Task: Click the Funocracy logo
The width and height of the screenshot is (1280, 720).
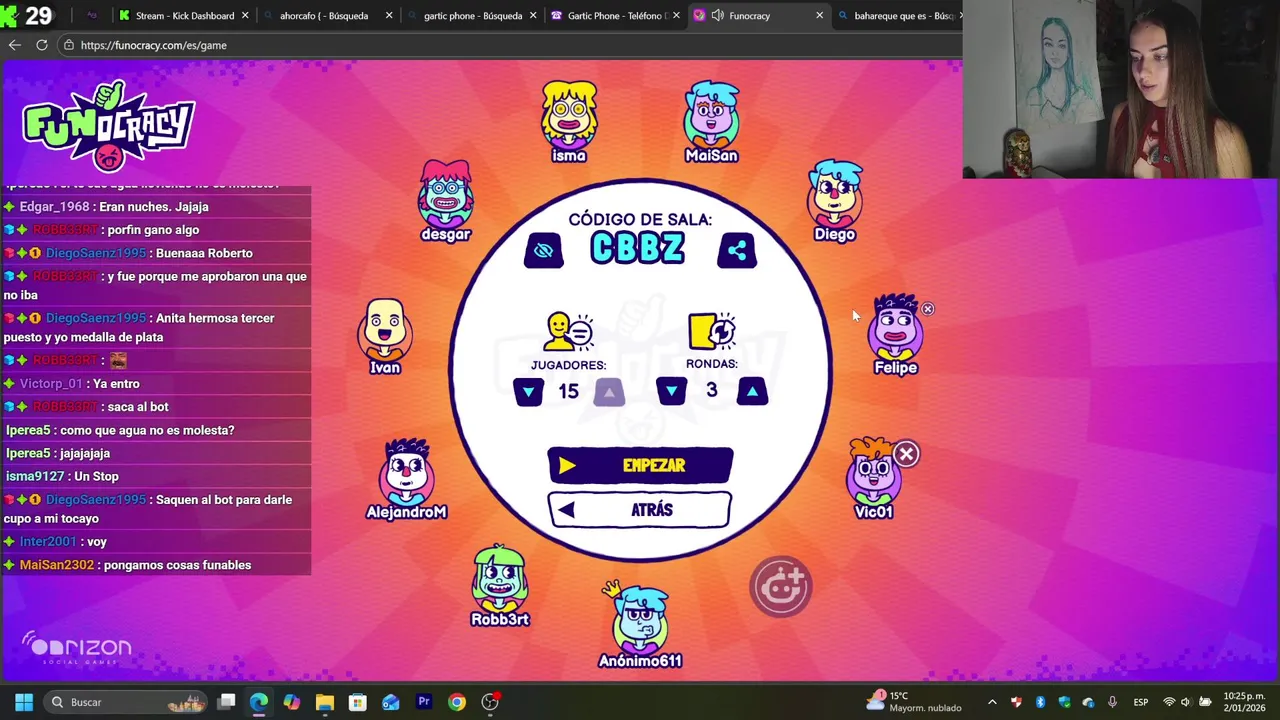Action: [108, 126]
